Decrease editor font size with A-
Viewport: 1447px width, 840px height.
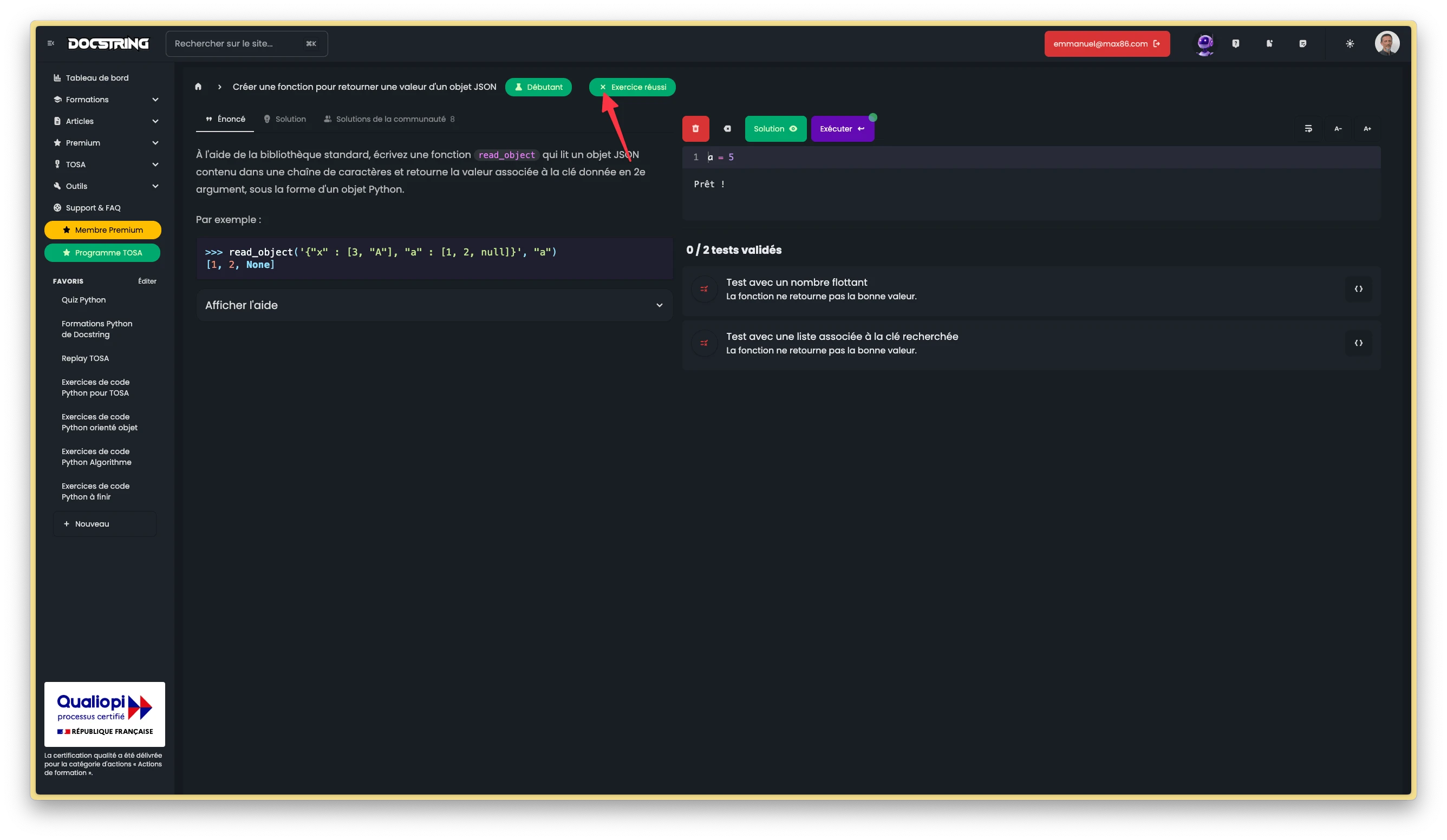pos(1338,128)
